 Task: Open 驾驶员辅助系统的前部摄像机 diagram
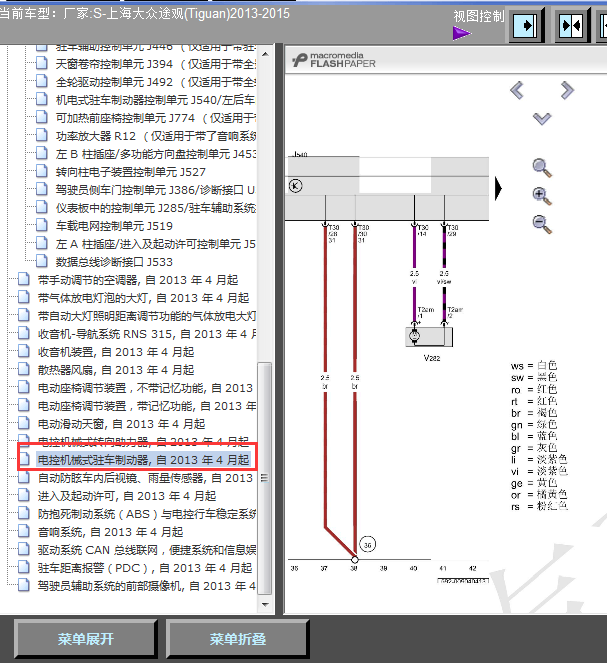point(147,586)
